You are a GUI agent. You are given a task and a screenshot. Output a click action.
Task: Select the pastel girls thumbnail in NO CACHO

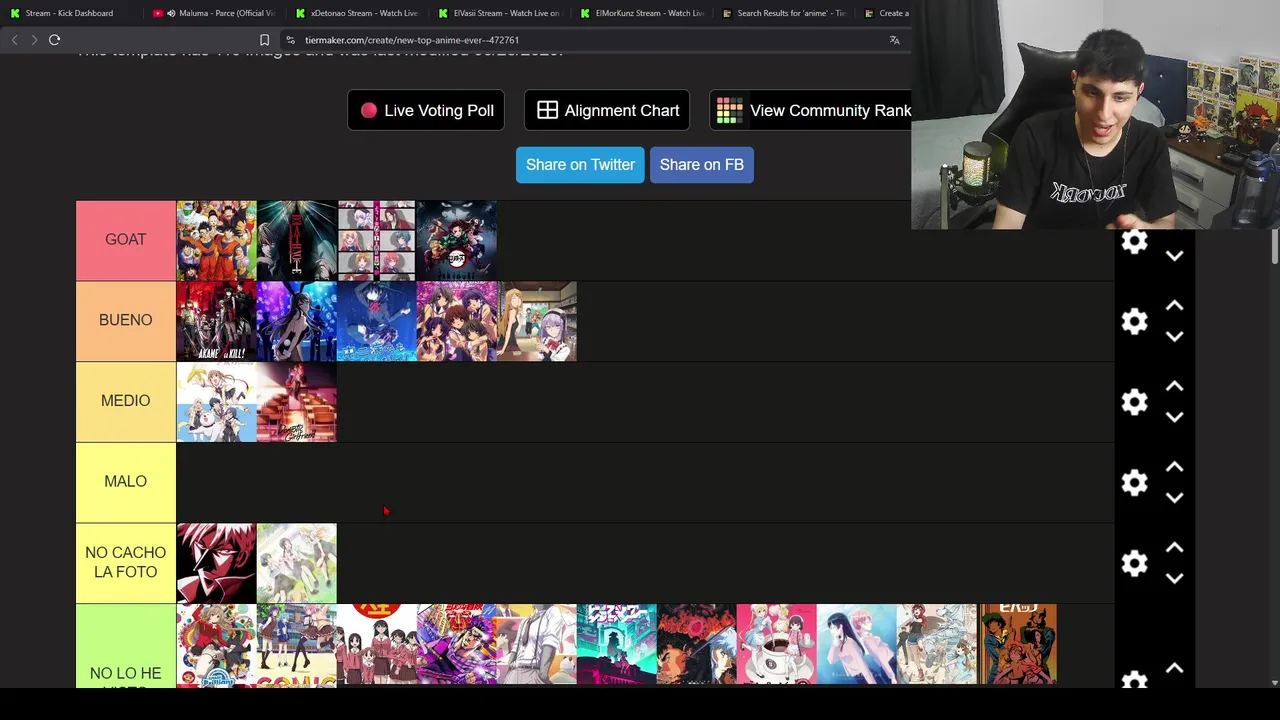tap(297, 563)
